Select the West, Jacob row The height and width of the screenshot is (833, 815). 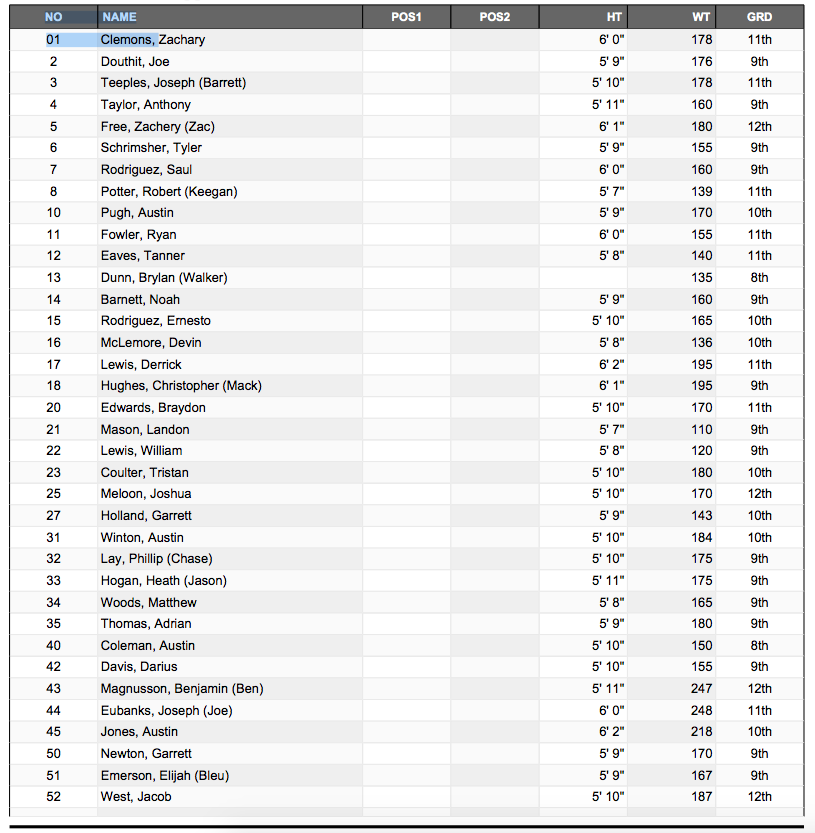click(x=406, y=796)
